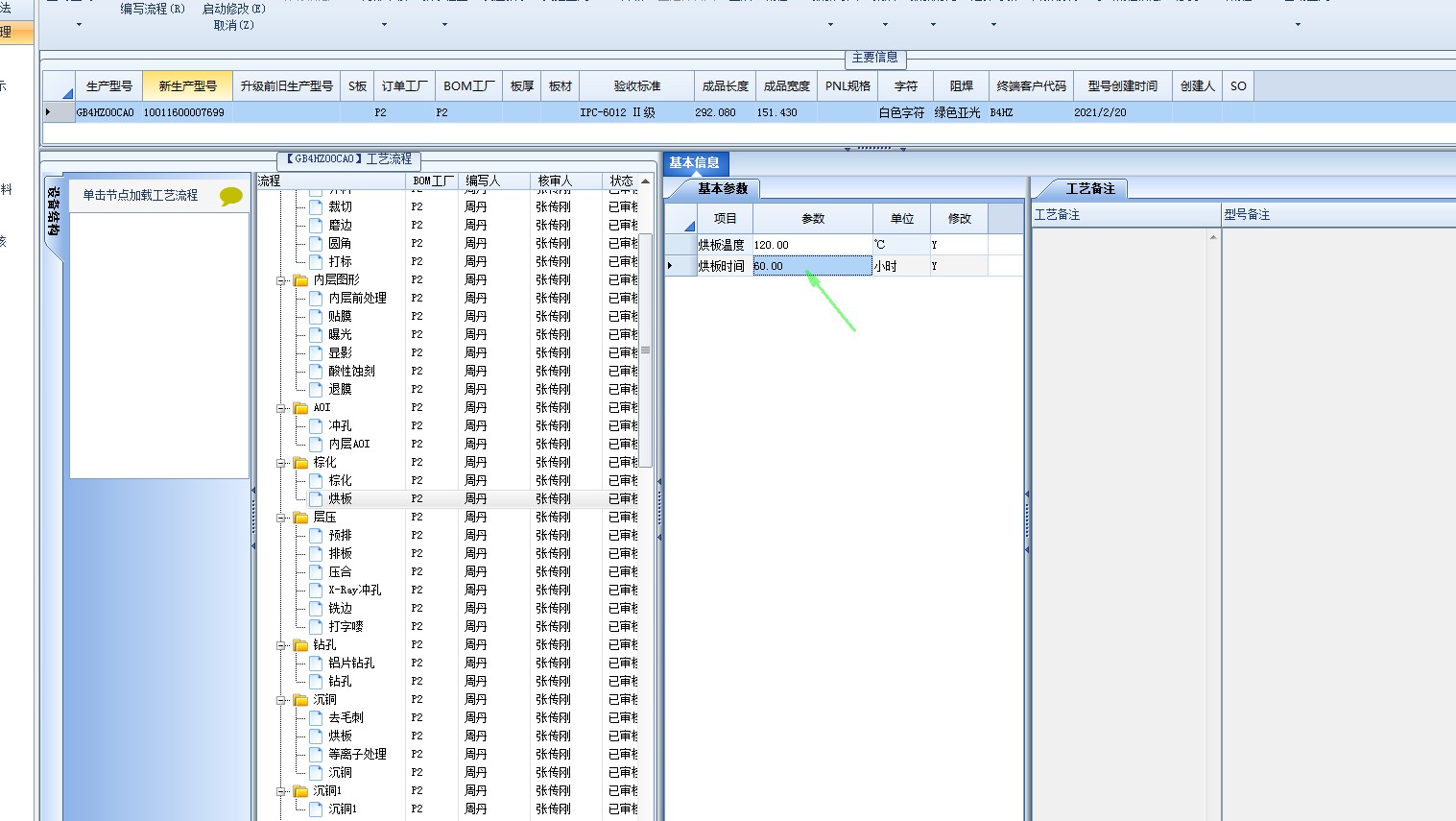
Task: Click the document icon beside 去毛刺
Action: pyautogui.click(x=316, y=717)
